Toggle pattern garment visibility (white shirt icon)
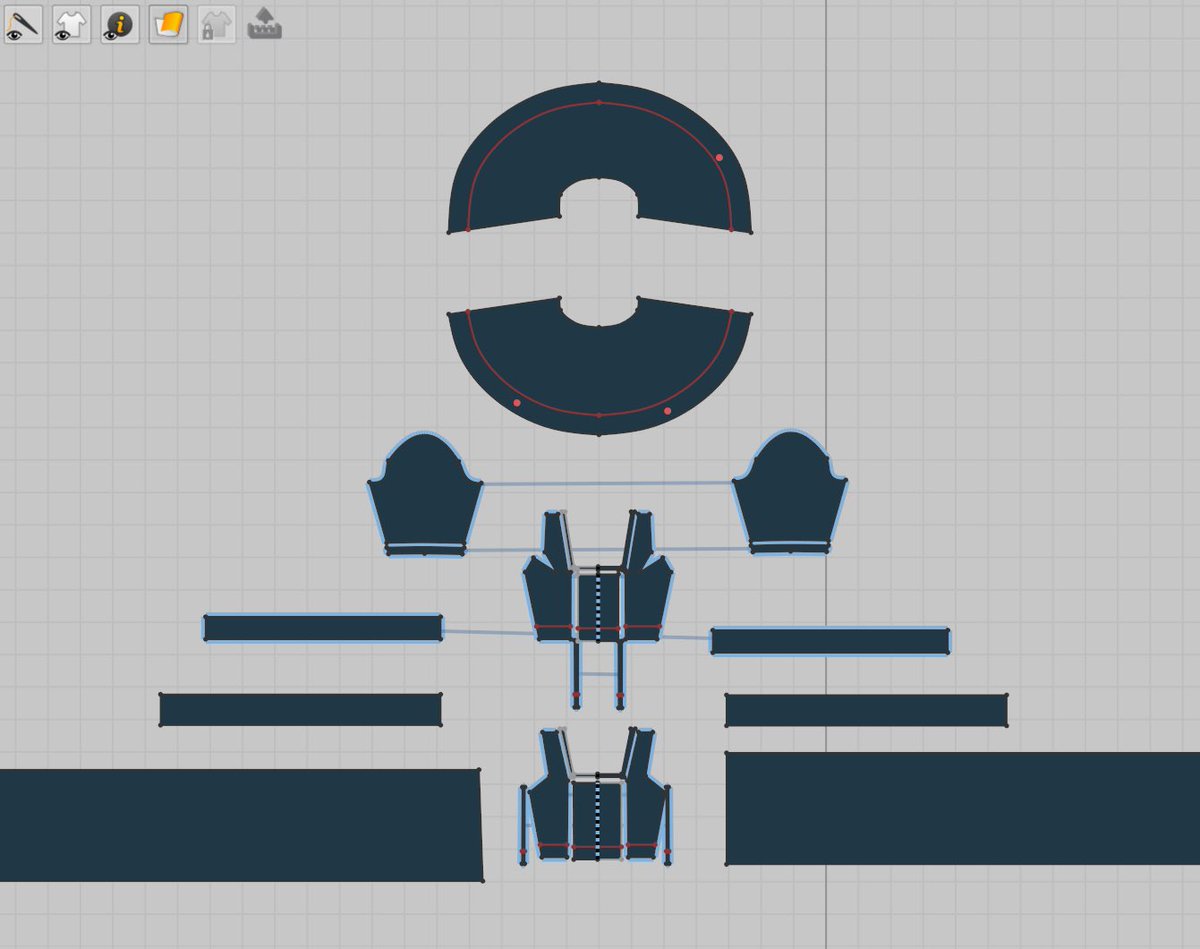 pos(71,23)
